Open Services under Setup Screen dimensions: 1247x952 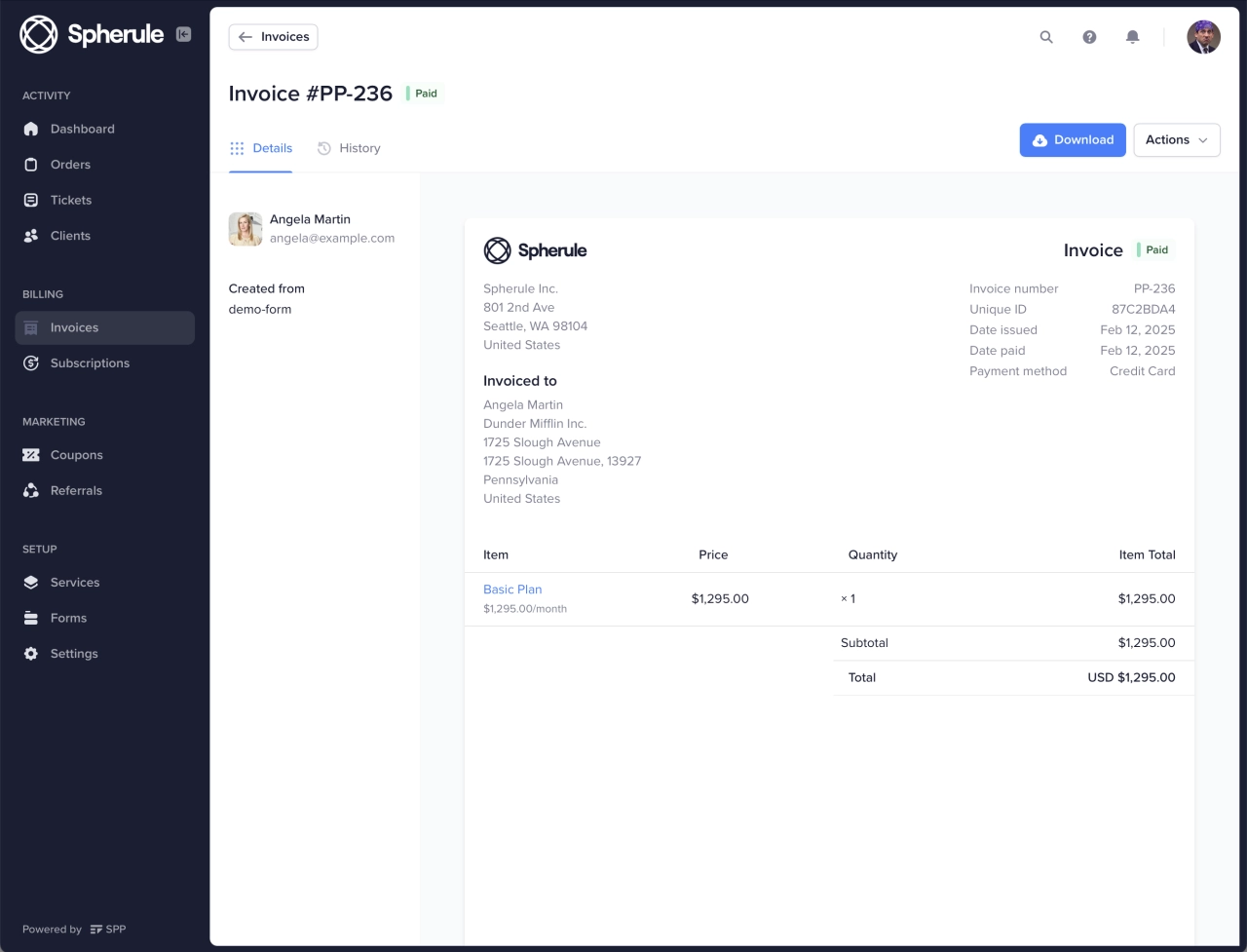click(x=105, y=583)
